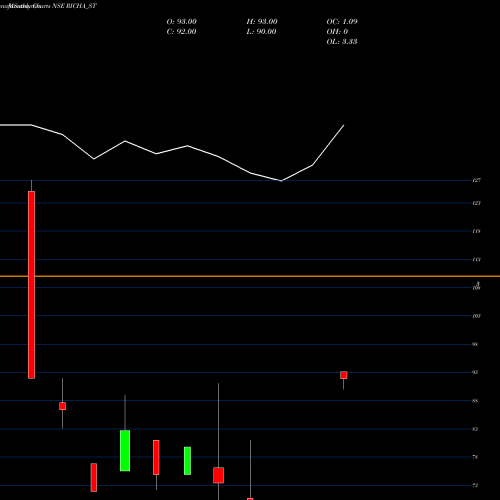Click the NSE RICHA_ST chart title
Viewport: 500px width, 500px height.
pyautogui.click(x=74, y=6)
